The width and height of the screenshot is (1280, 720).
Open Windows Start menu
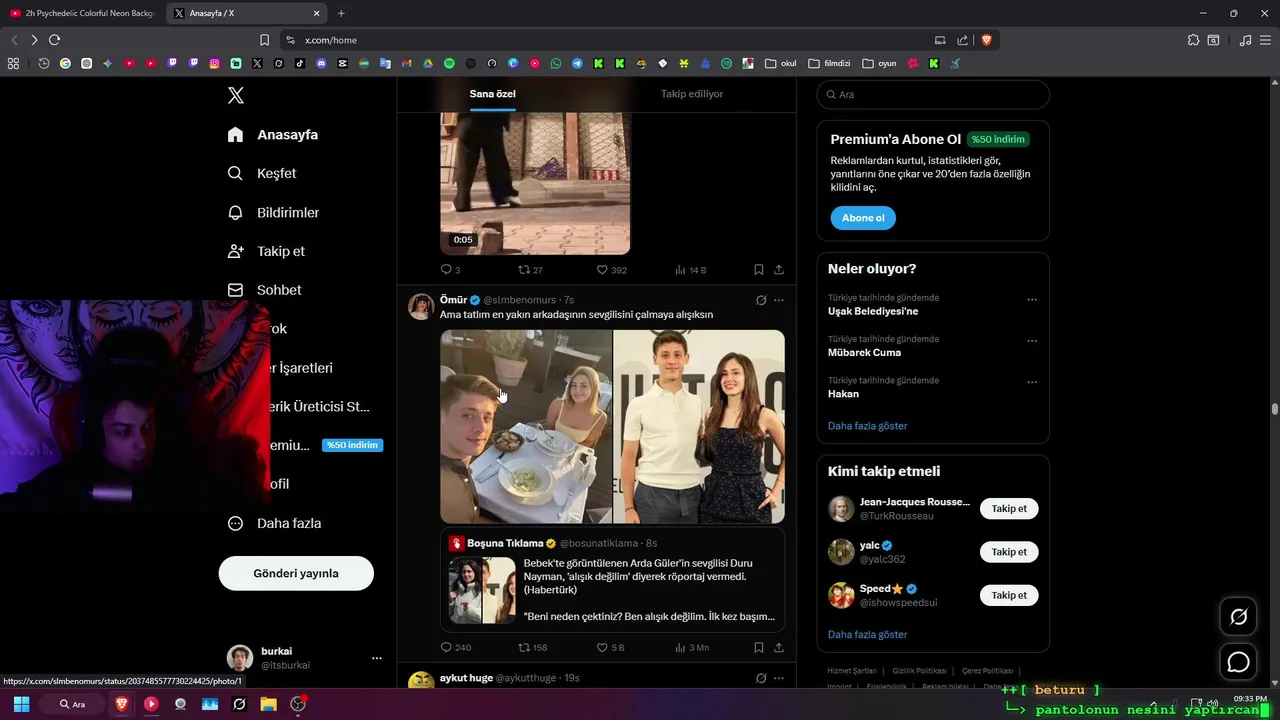pos(21,704)
